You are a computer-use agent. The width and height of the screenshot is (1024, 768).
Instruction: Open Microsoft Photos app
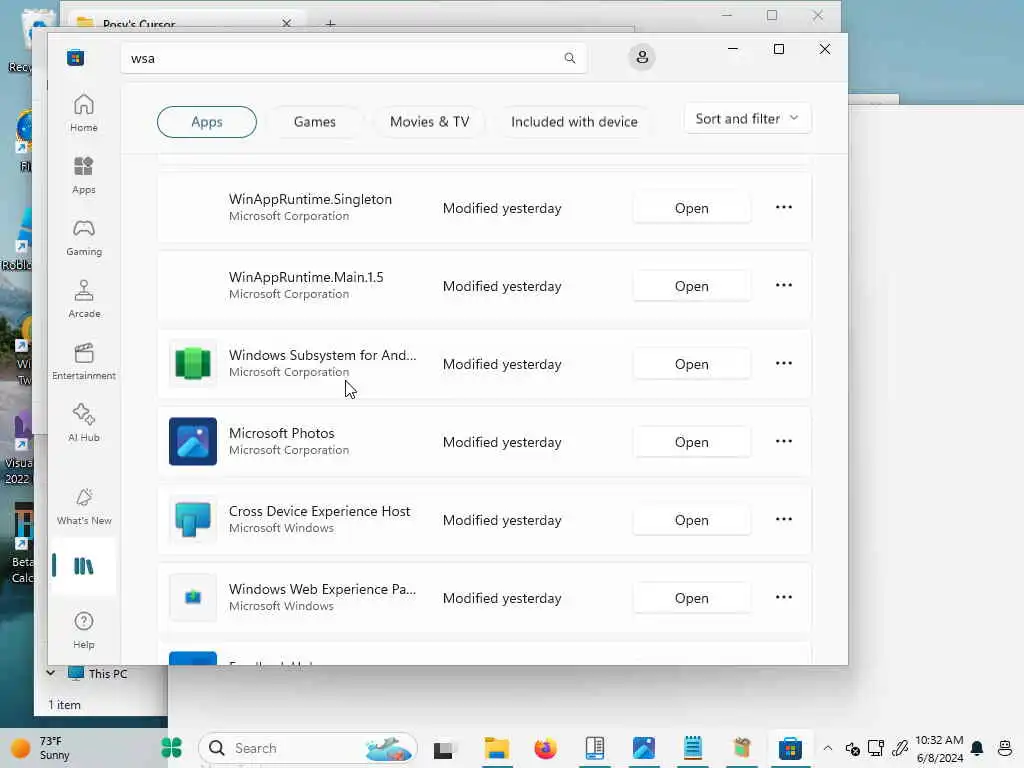[x=691, y=442]
